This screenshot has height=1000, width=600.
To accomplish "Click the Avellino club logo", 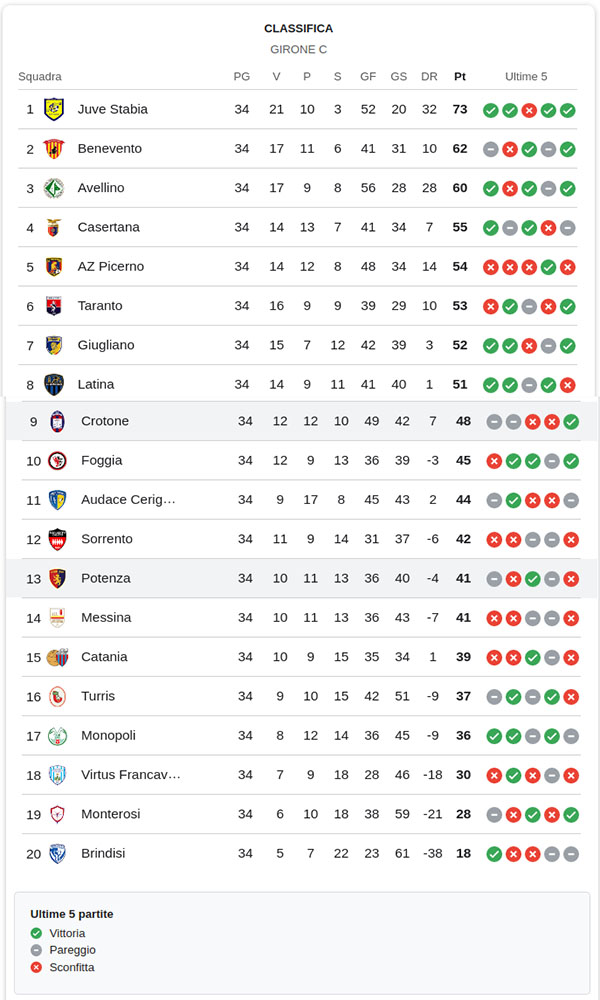I will click(54, 188).
